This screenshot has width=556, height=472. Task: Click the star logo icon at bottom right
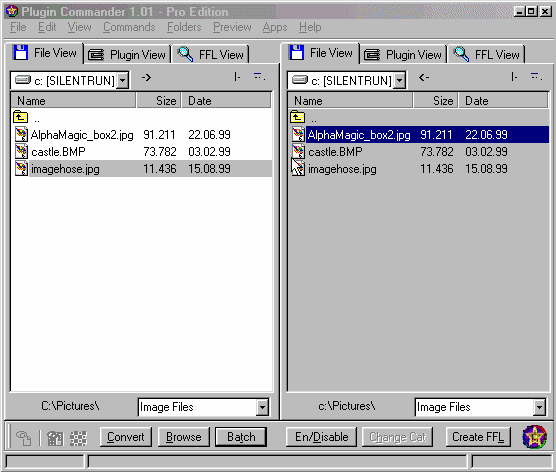pyautogui.click(x=534, y=437)
